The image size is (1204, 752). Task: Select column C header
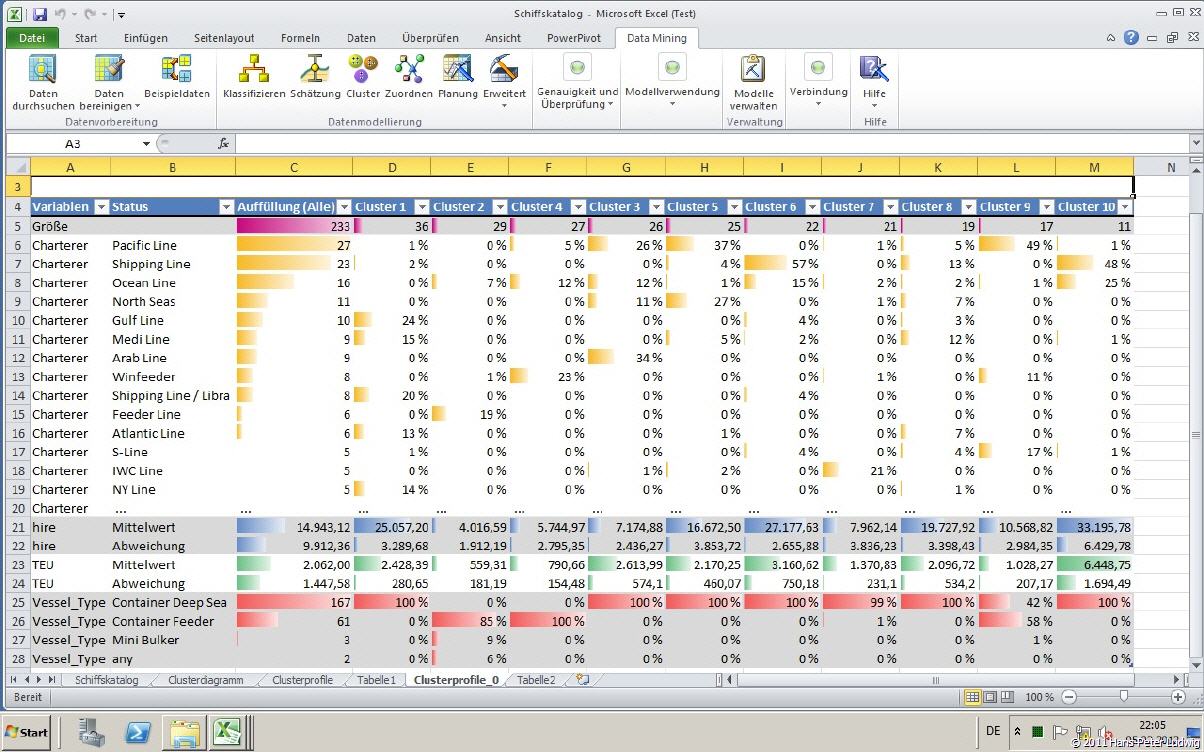tap(294, 167)
